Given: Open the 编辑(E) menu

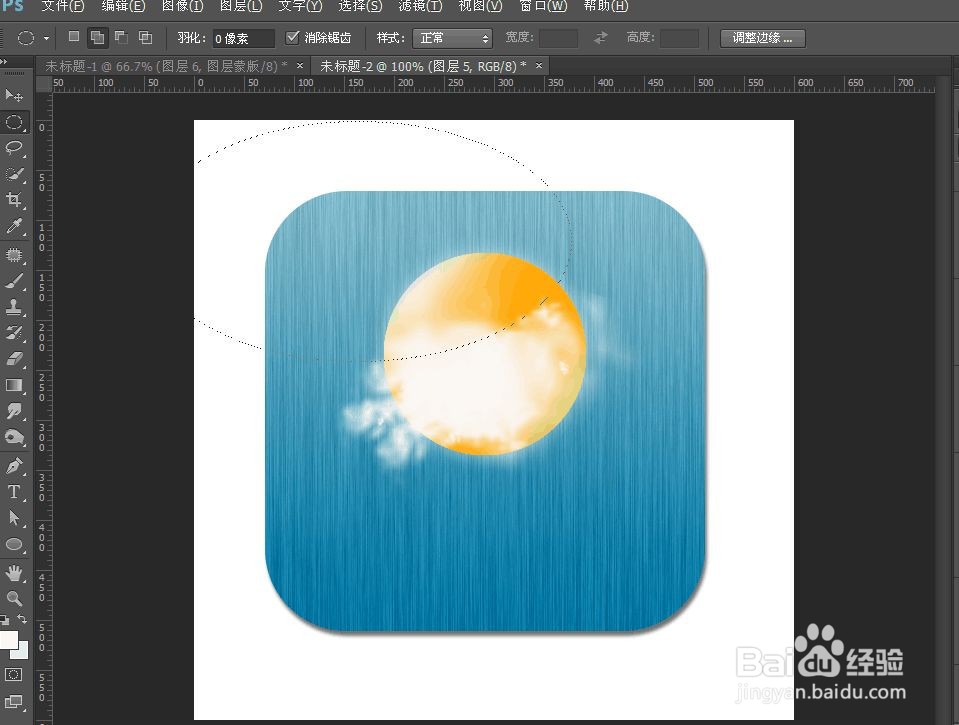Looking at the screenshot, I should [x=123, y=6].
